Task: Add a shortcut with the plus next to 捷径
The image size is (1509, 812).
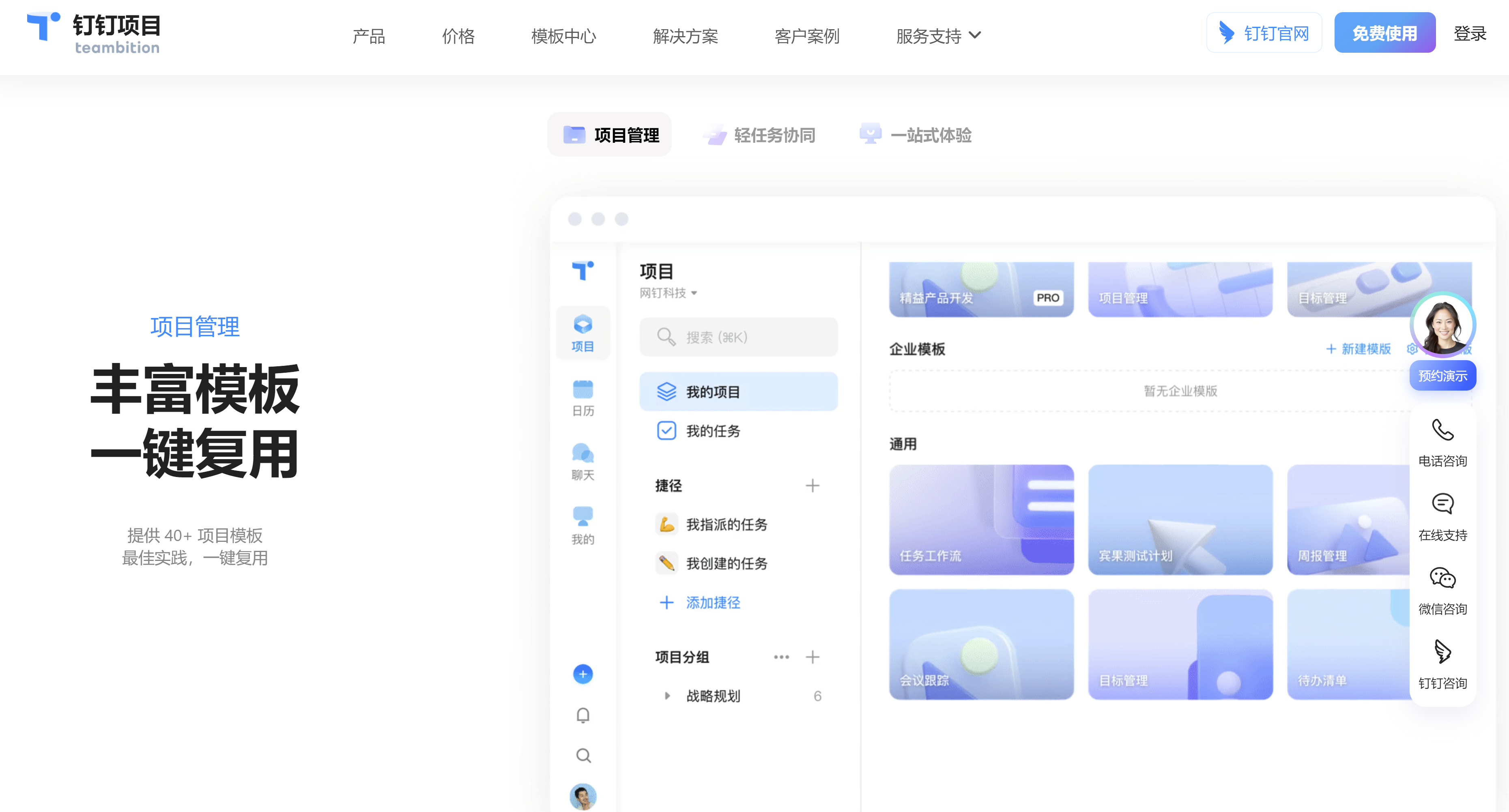Action: [812, 485]
